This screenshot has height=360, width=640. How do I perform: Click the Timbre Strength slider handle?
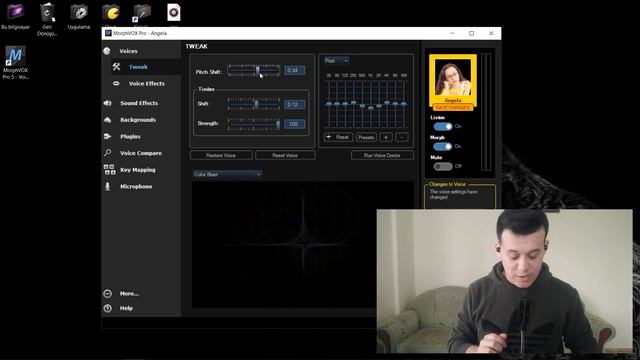pos(278,124)
